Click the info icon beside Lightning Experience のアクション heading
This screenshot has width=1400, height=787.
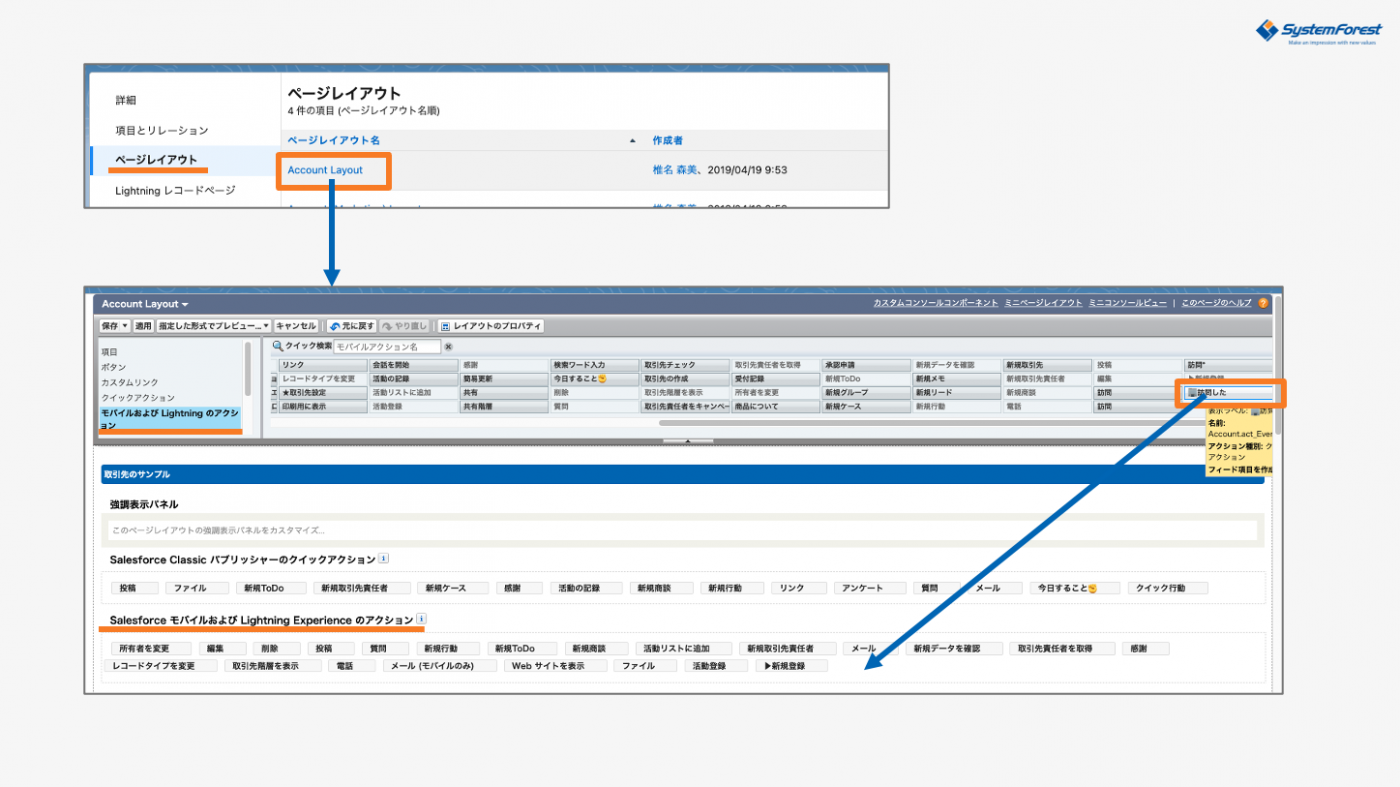[421, 620]
